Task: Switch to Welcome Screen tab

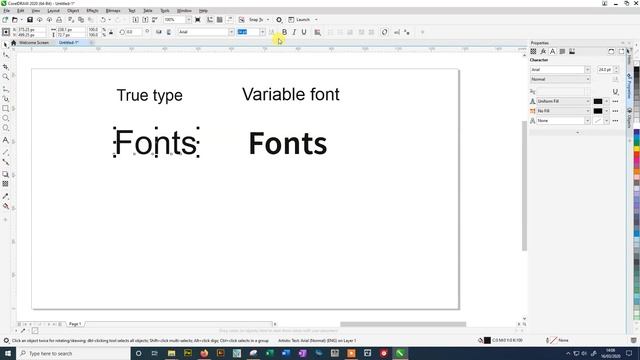Action: coord(34,42)
